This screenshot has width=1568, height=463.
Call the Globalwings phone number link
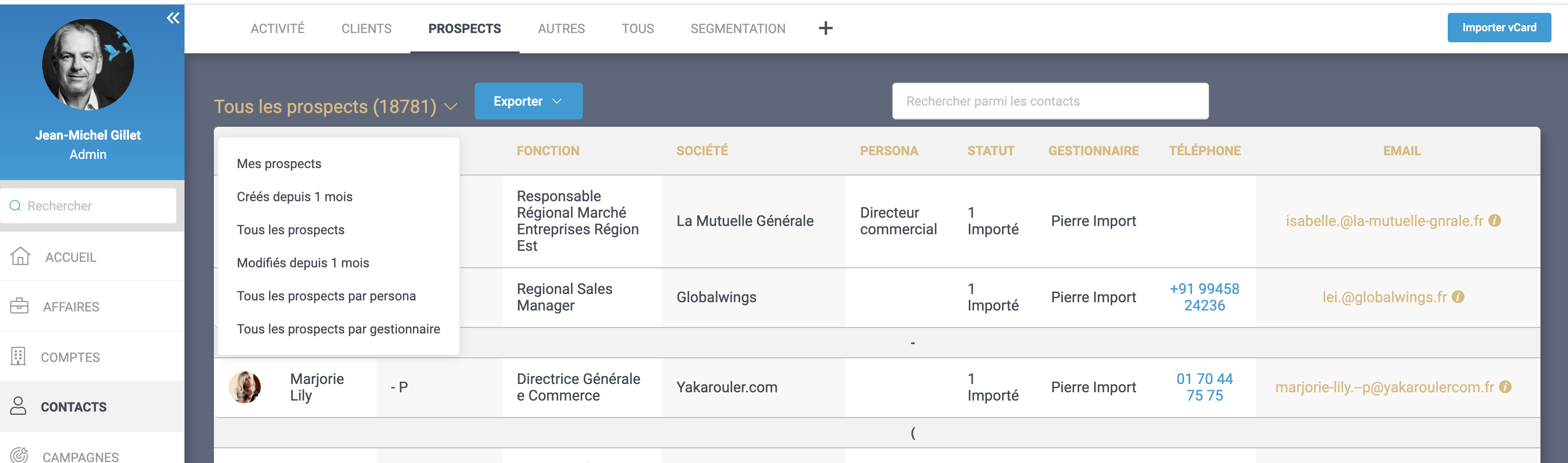1204,297
